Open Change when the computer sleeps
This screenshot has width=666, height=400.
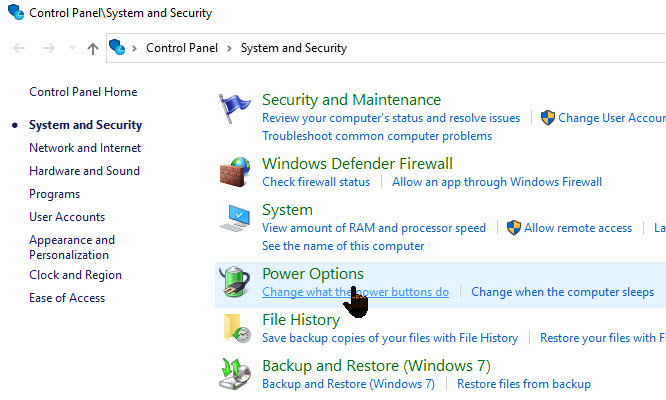(x=562, y=292)
